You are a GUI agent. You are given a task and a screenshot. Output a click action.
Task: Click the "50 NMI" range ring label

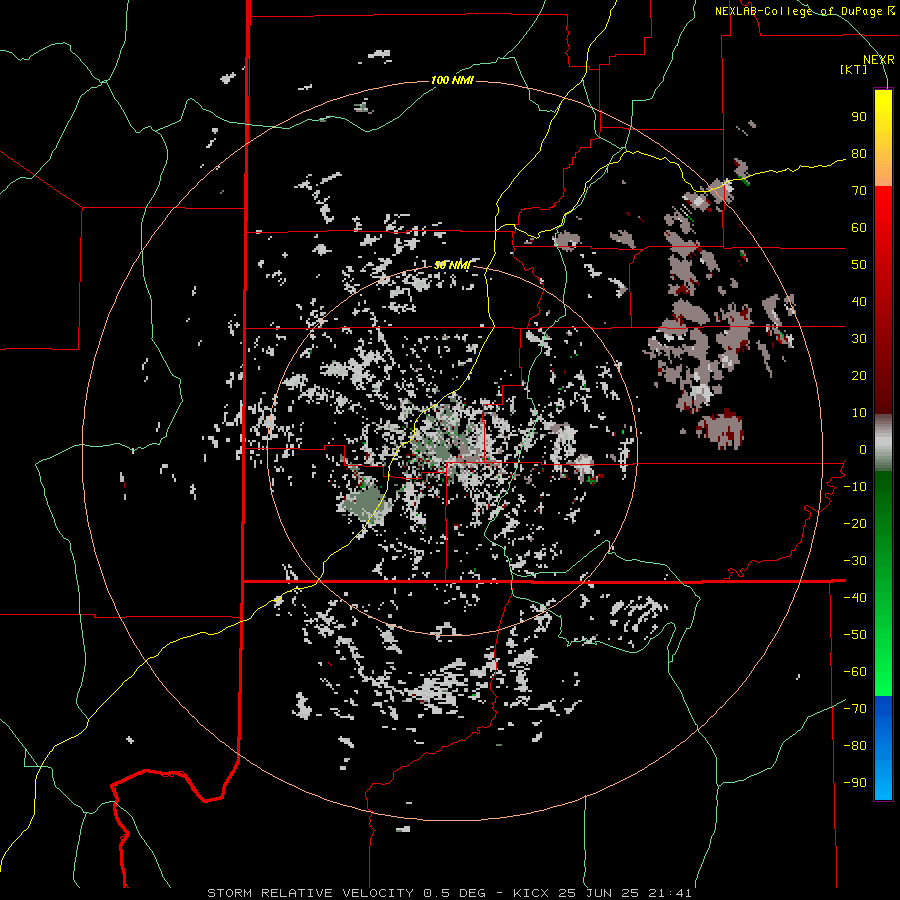(x=452, y=265)
